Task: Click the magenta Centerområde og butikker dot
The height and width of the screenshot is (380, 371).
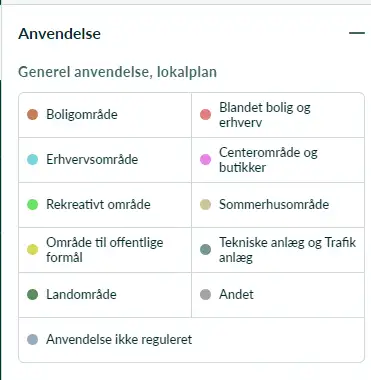Action: (205, 159)
